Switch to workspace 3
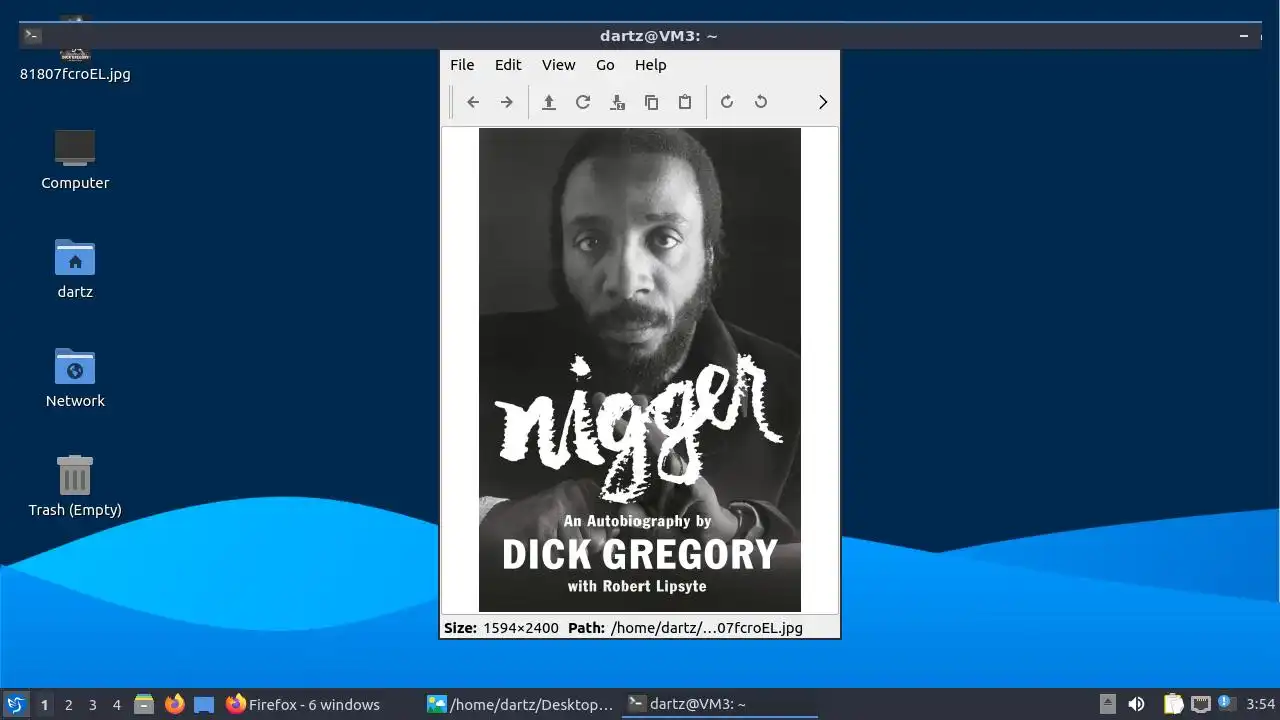Image resolution: width=1280 pixels, height=720 pixels. [x=92, y=705]
